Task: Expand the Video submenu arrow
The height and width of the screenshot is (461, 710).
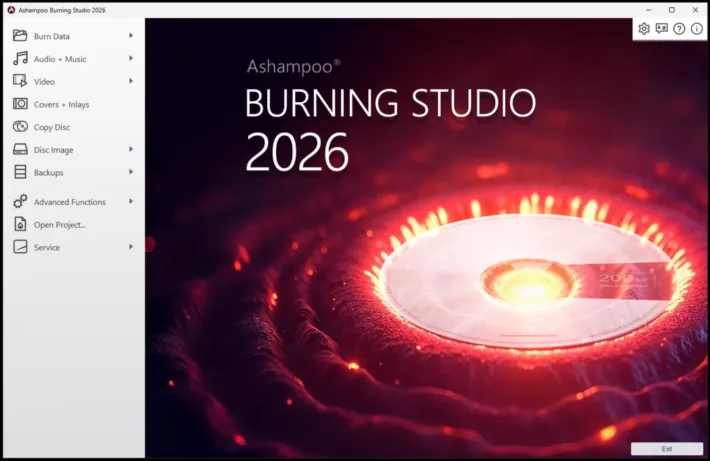Action: [131, 81]
